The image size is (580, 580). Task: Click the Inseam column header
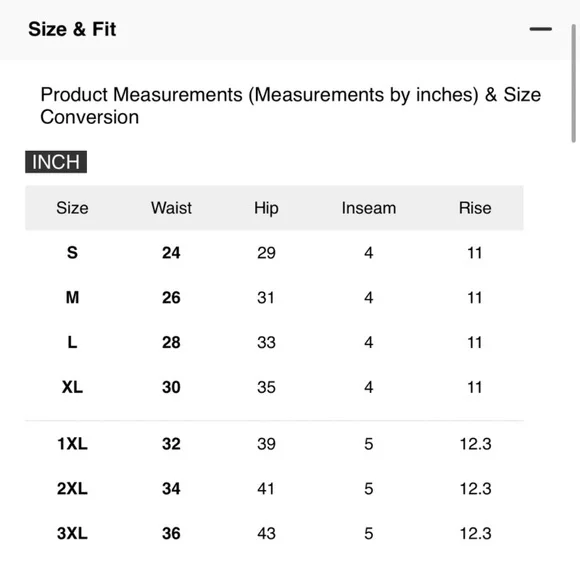pos(369,208)
